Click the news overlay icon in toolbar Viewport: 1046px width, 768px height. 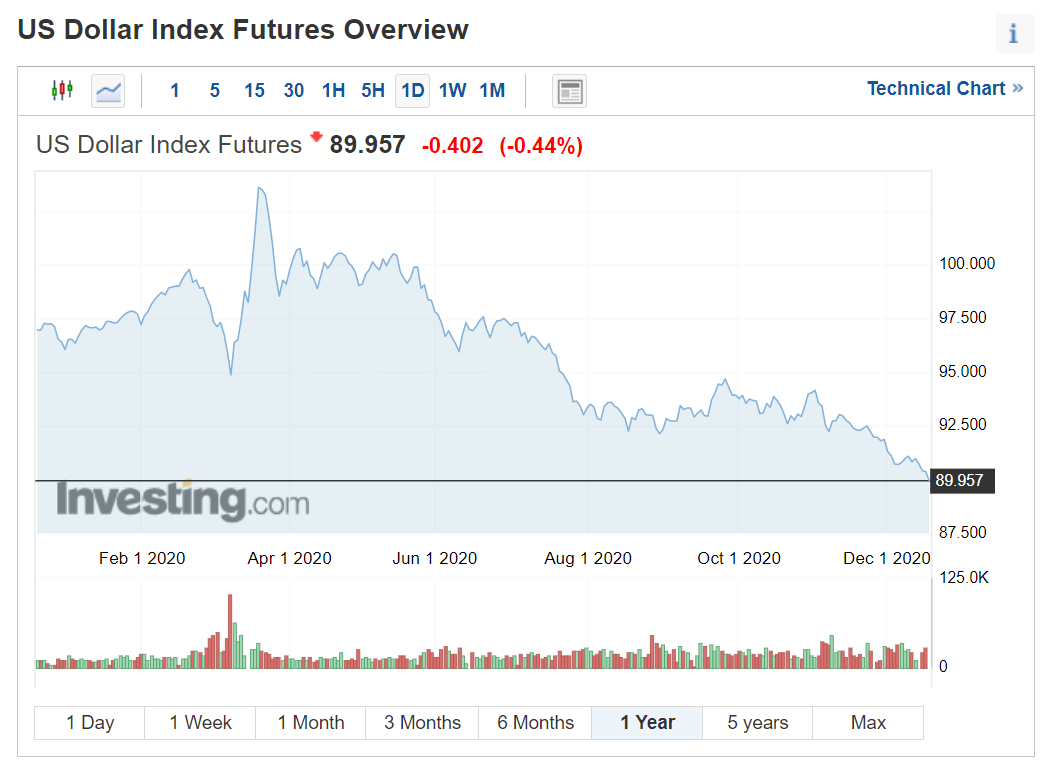click(x=570, y=91)
